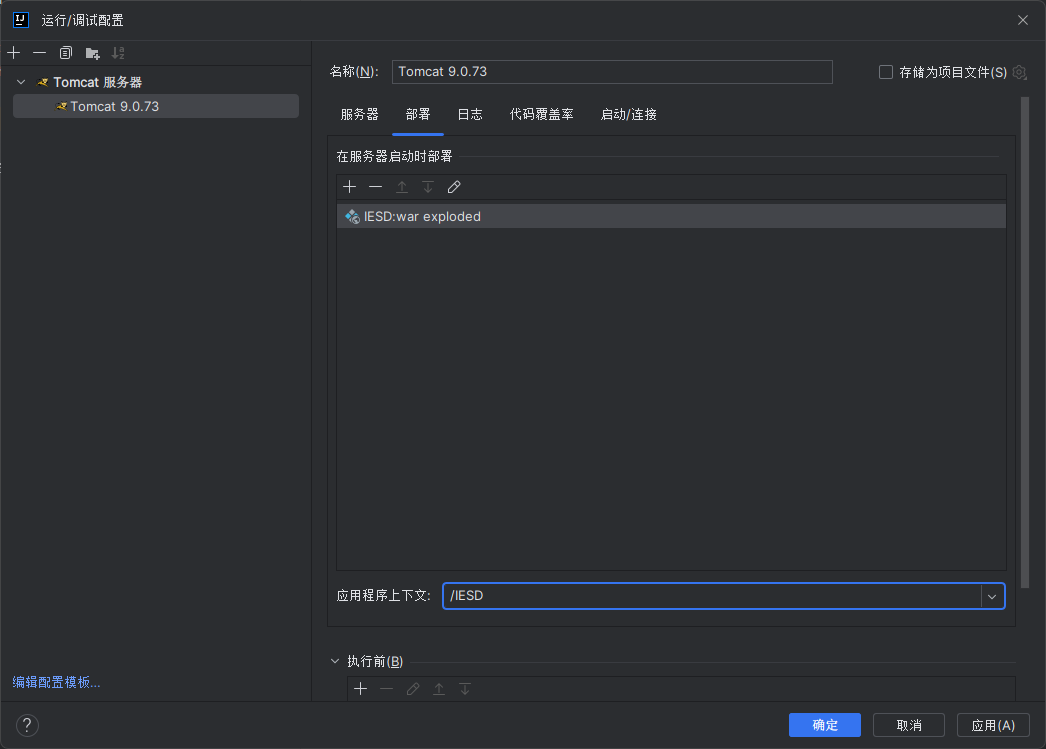
Task: Click the IESD artifact icon
Action: click(352, 217)
